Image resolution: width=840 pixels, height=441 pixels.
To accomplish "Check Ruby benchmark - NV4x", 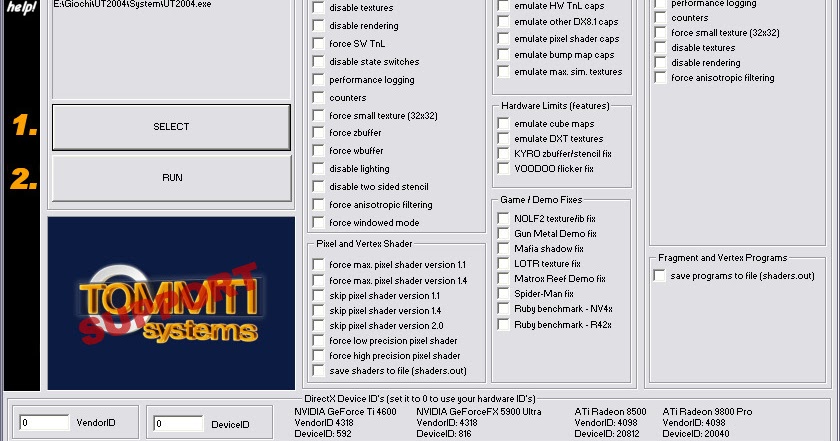I will pos(504,309).
